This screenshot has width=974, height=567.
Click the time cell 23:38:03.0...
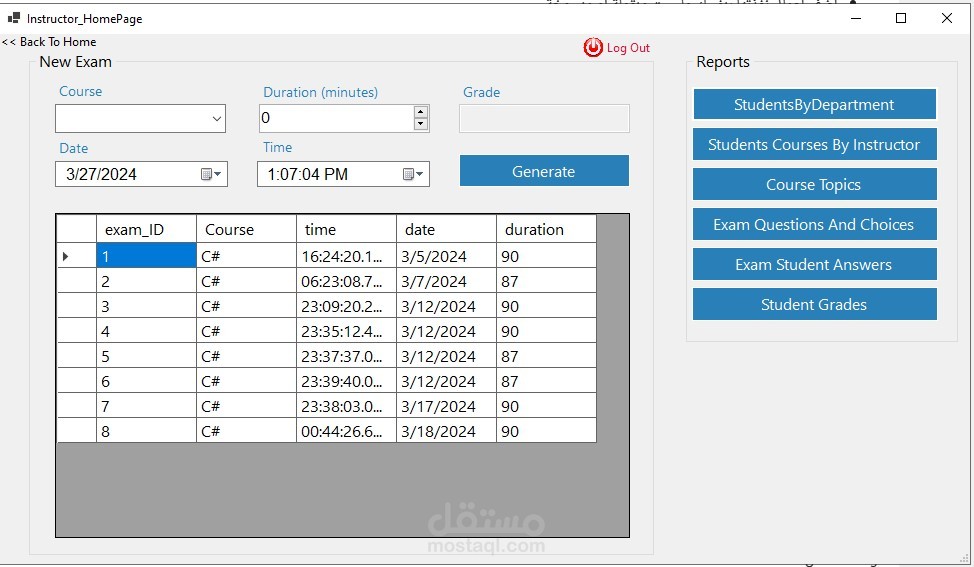(x=347, y=406)
